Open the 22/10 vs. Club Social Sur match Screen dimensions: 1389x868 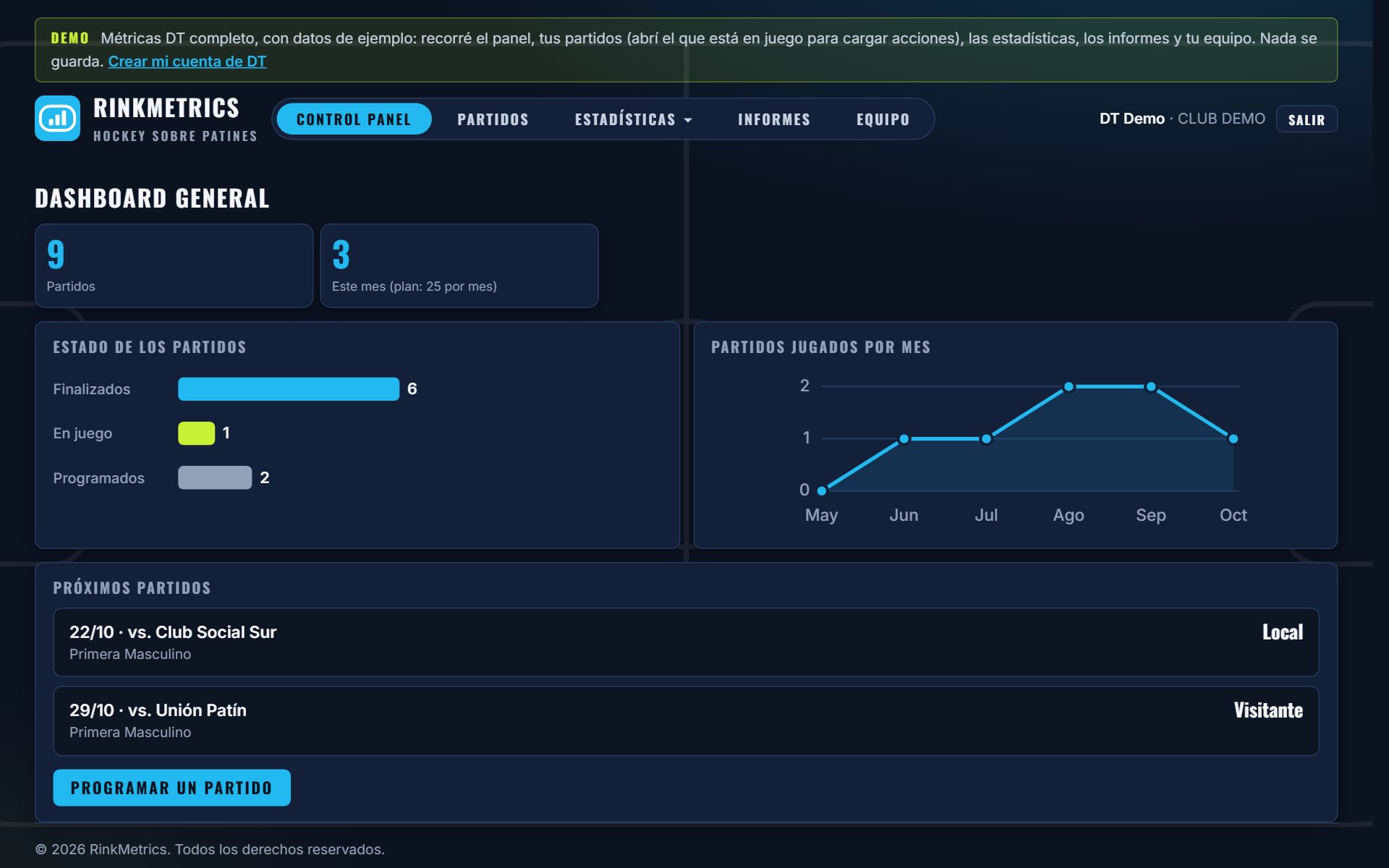[x=686, y=642]
